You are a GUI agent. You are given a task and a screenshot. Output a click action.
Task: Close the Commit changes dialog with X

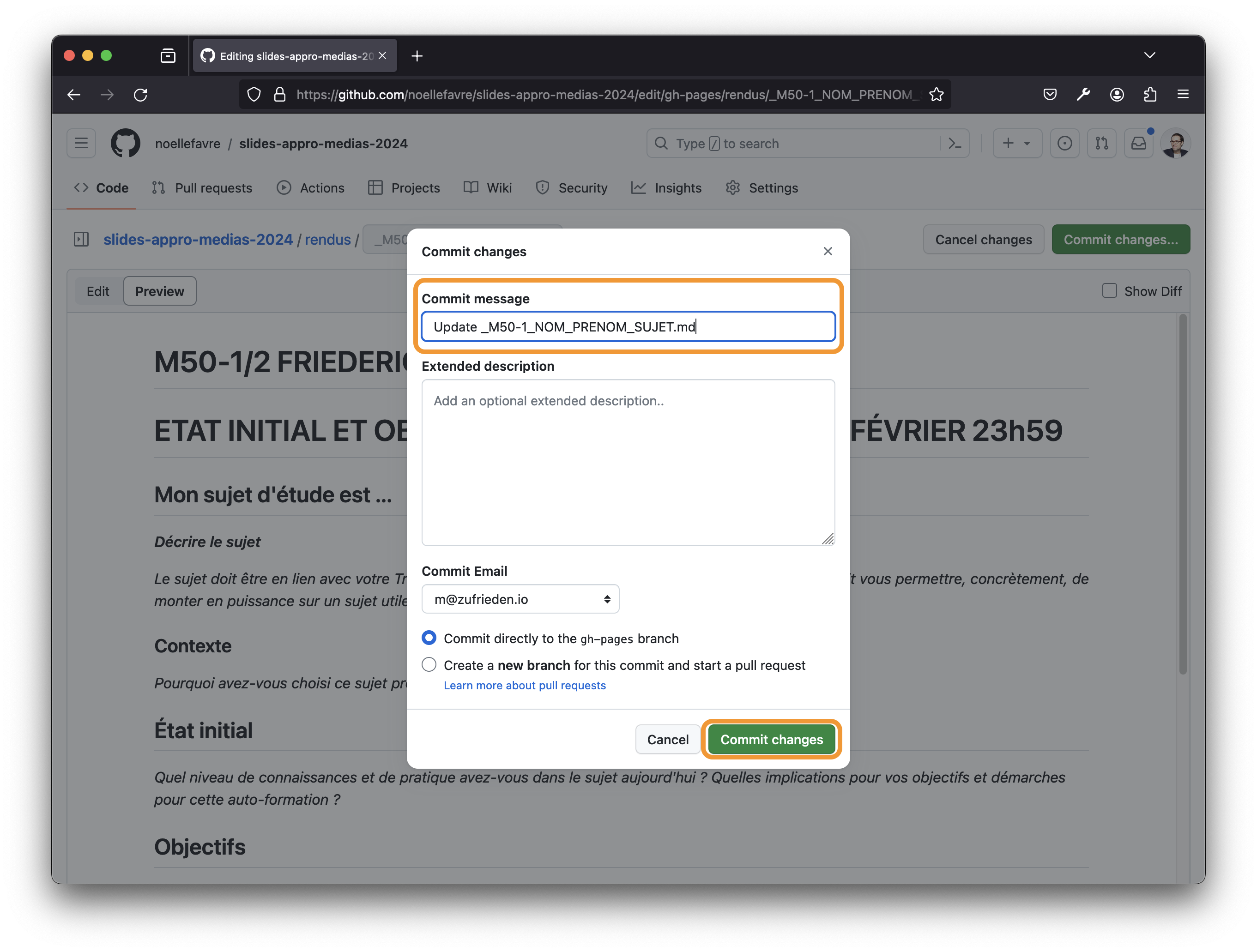coord(828,251)
